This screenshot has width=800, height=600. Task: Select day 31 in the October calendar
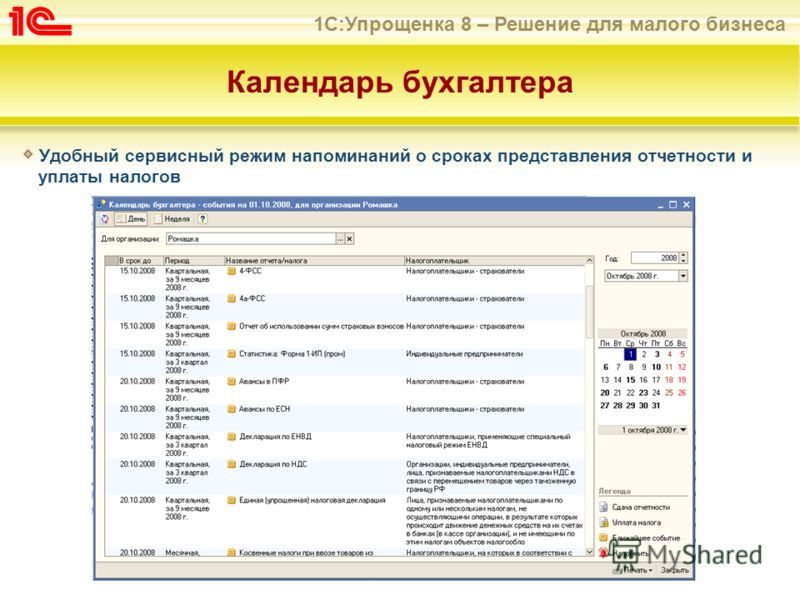656,405
